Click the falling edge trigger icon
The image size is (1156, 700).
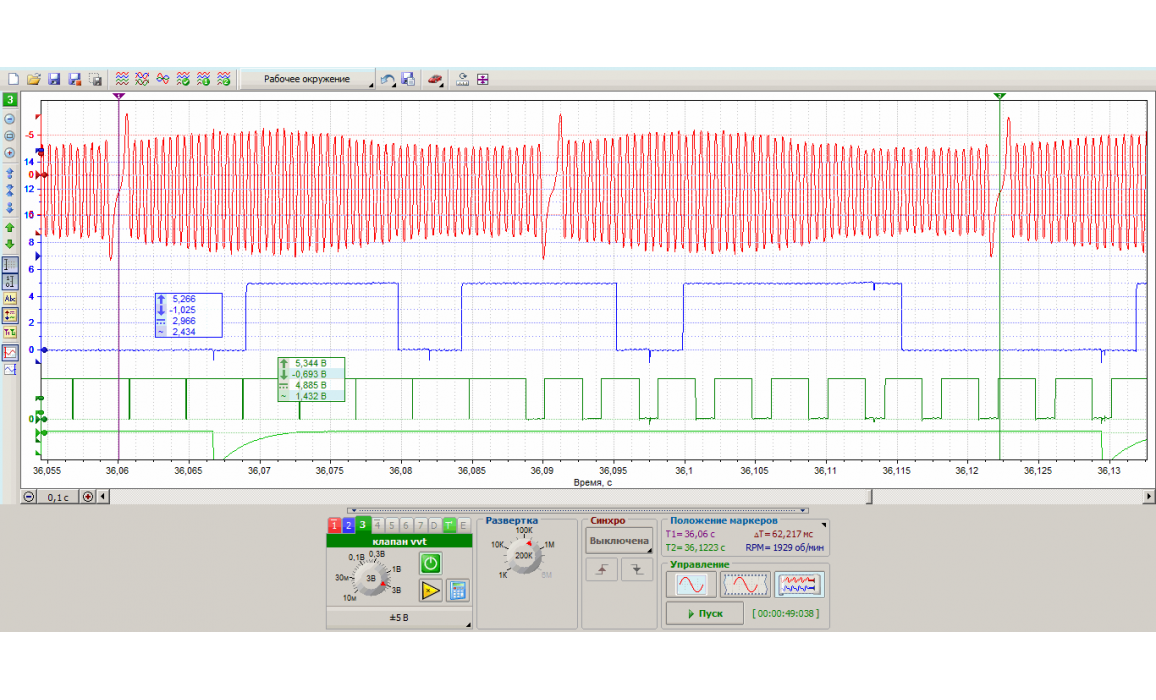[636, 570]
